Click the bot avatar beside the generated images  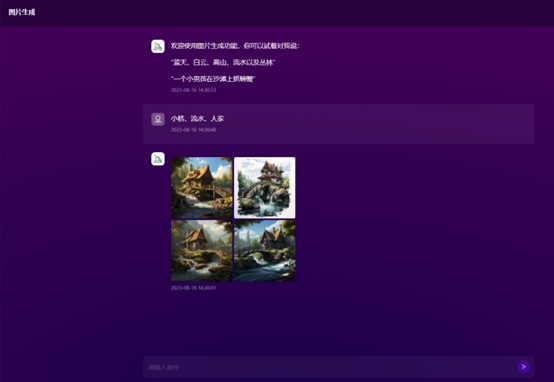click(x=158, y=159)
